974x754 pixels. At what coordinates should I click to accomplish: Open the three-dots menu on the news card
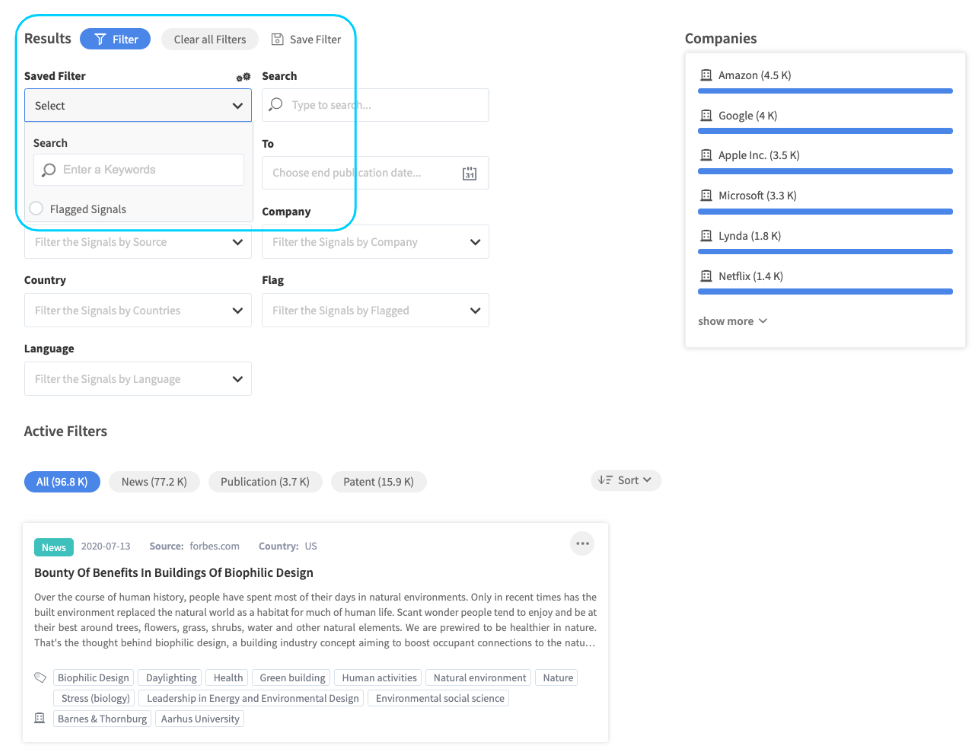582,544
